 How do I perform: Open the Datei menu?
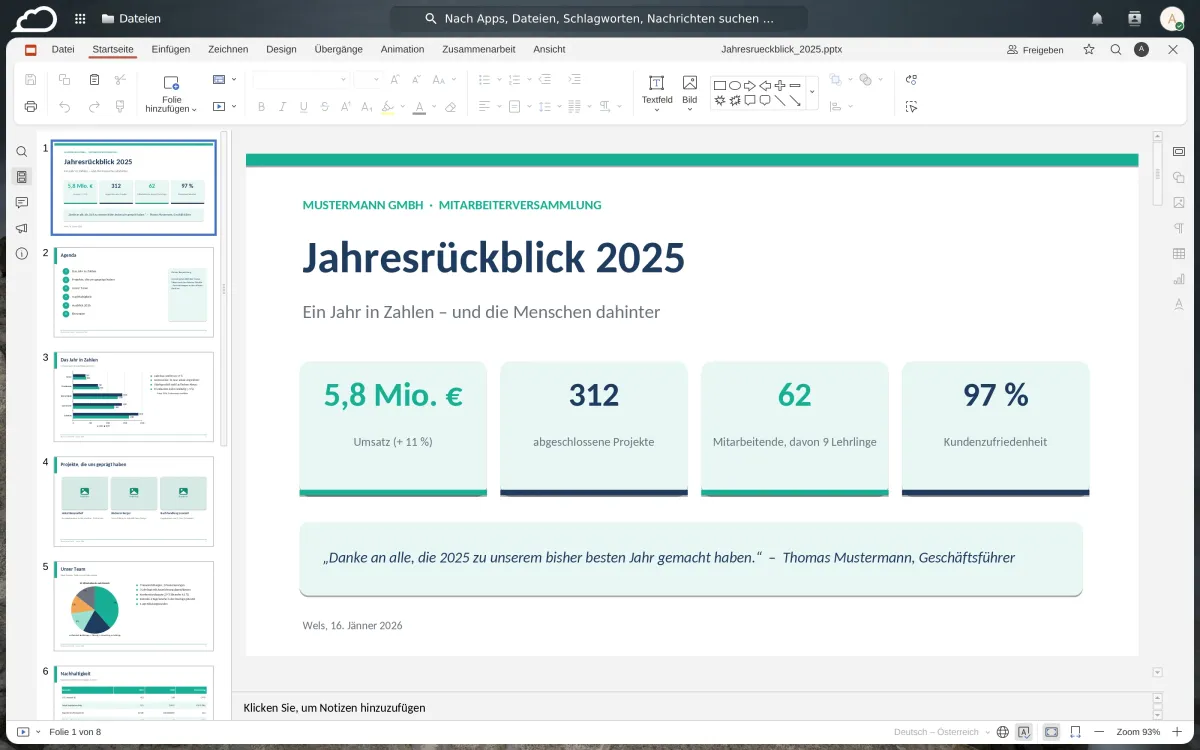coord(63,49)
